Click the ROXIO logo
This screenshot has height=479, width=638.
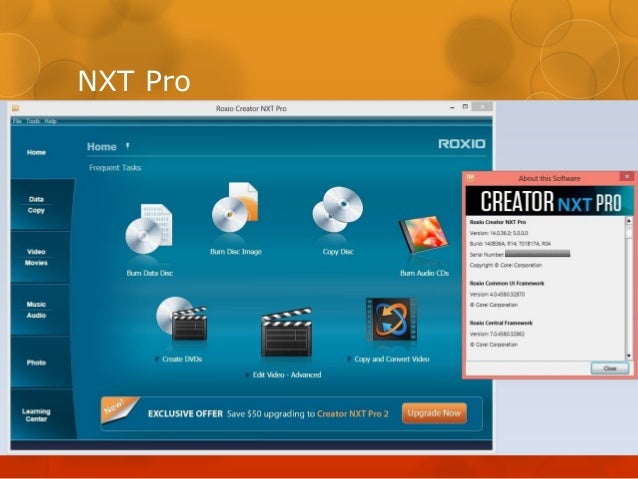pos(461,144)
